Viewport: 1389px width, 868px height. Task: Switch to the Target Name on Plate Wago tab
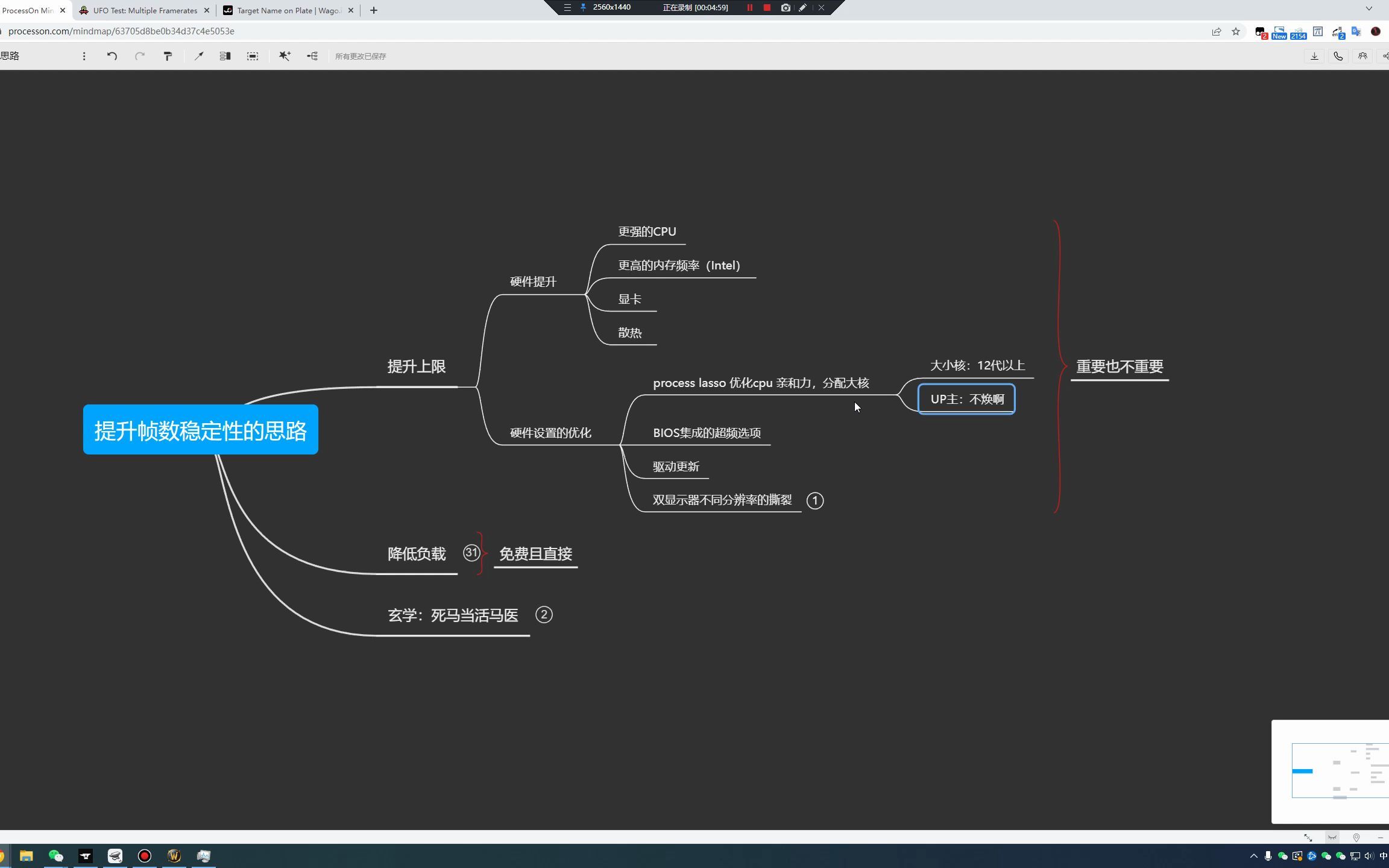point(289,10)
